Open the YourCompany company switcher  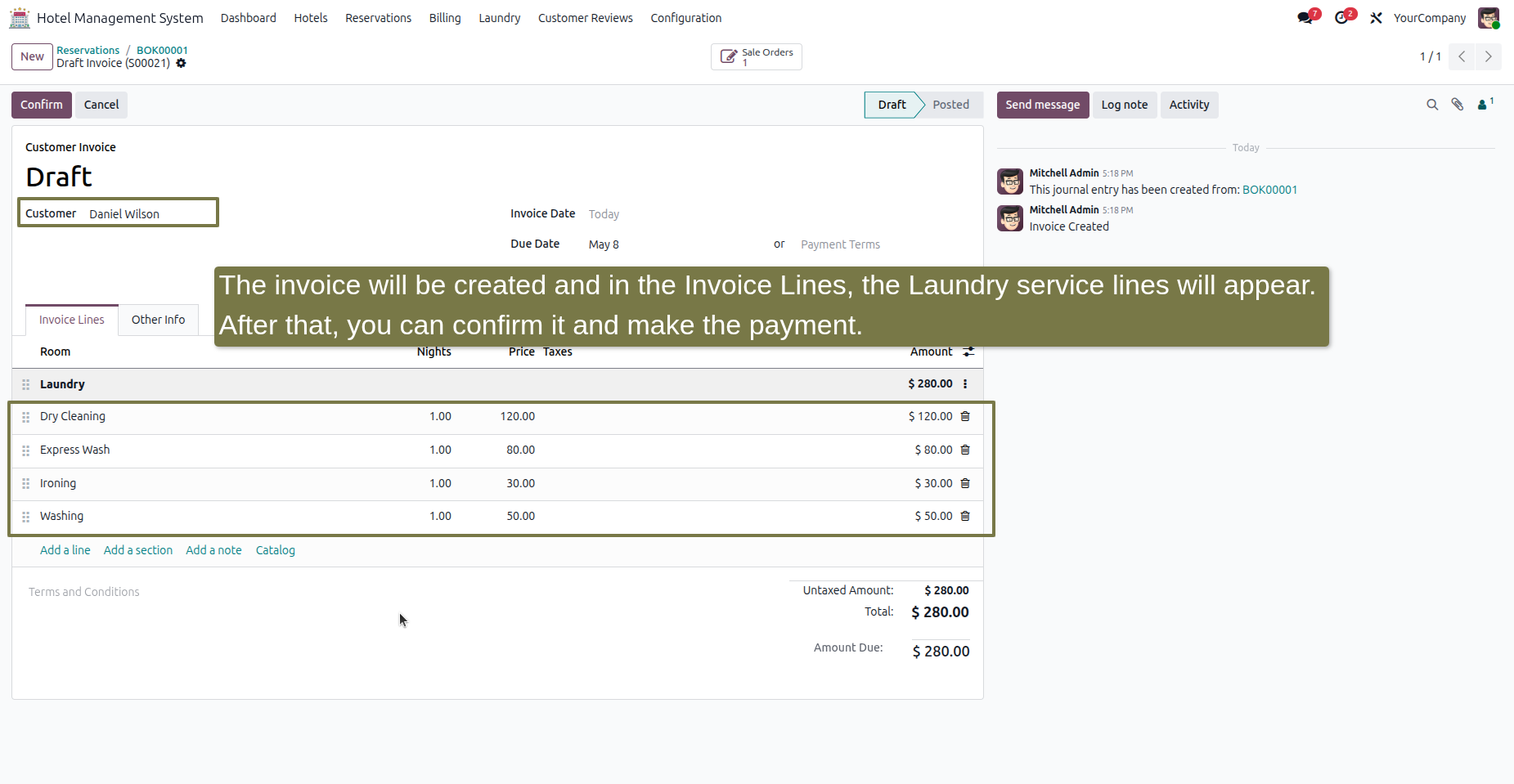pos(1430,18)
